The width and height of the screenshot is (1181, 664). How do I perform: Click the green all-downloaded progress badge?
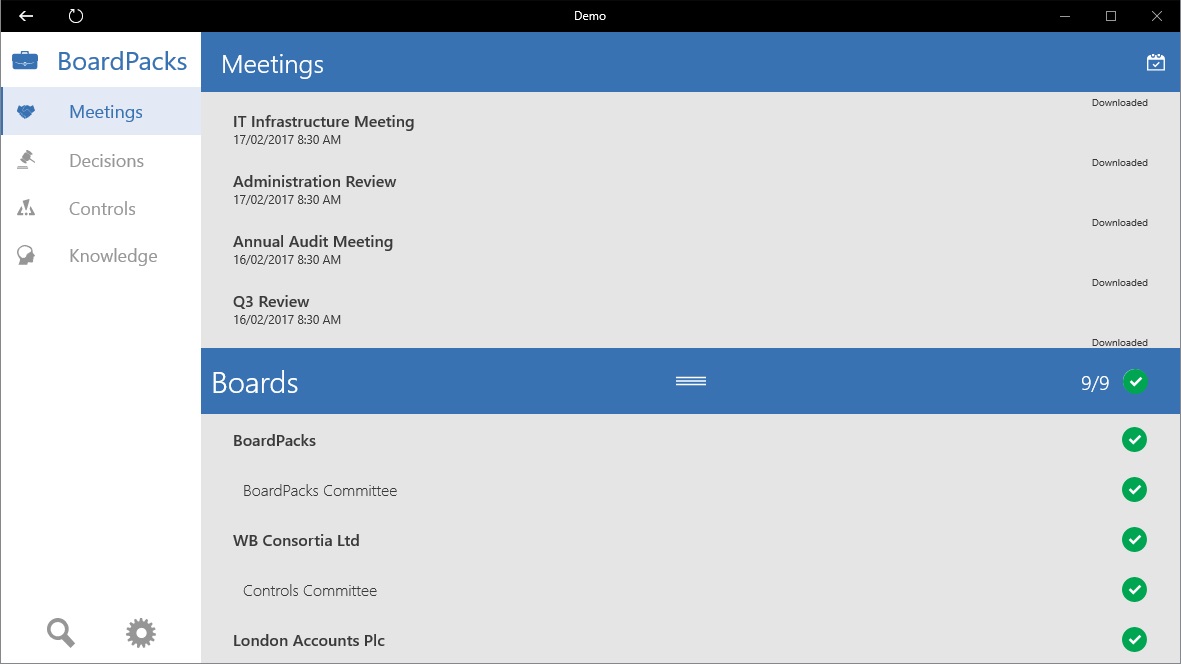click(1135, 381)
